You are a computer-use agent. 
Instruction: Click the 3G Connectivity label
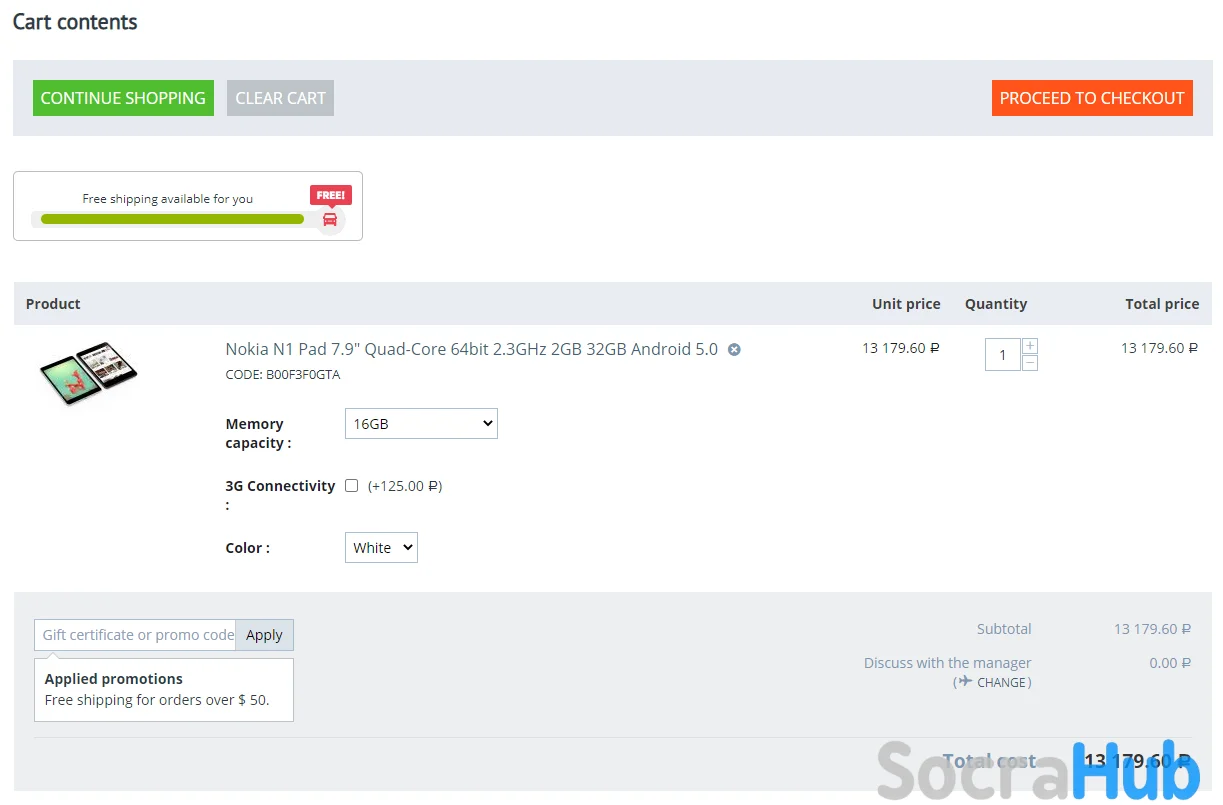tap(280, 495)
